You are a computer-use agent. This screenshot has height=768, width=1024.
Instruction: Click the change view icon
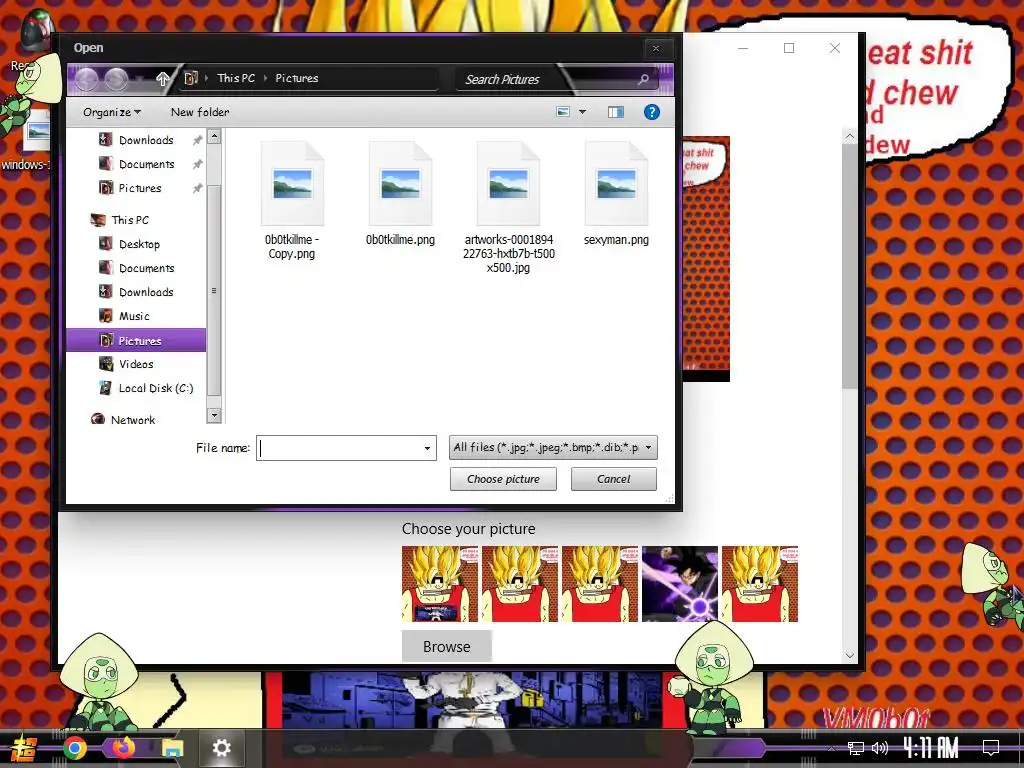(563, 112)
